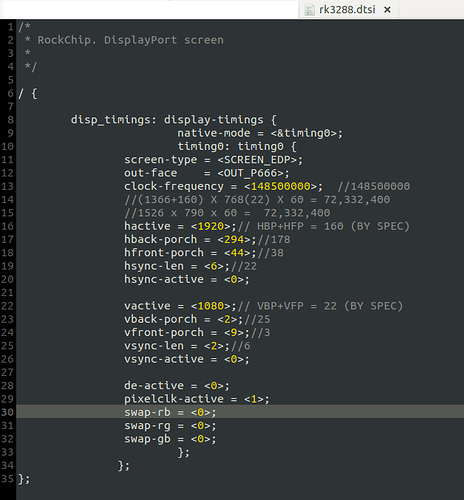The width and height of the screenshot is (464, 500).
Task: Close the rk3288.dtsi tab
Action: click(x=387, y=10)
